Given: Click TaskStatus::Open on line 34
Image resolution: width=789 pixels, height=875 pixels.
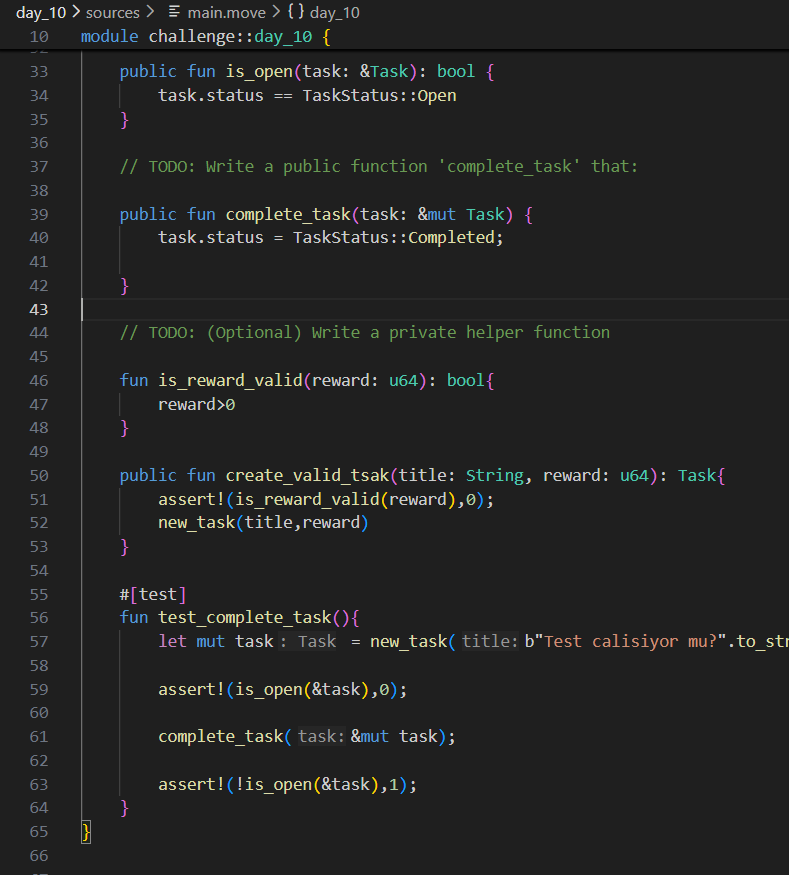Looking at the screenshot, I should coord(379,95).
